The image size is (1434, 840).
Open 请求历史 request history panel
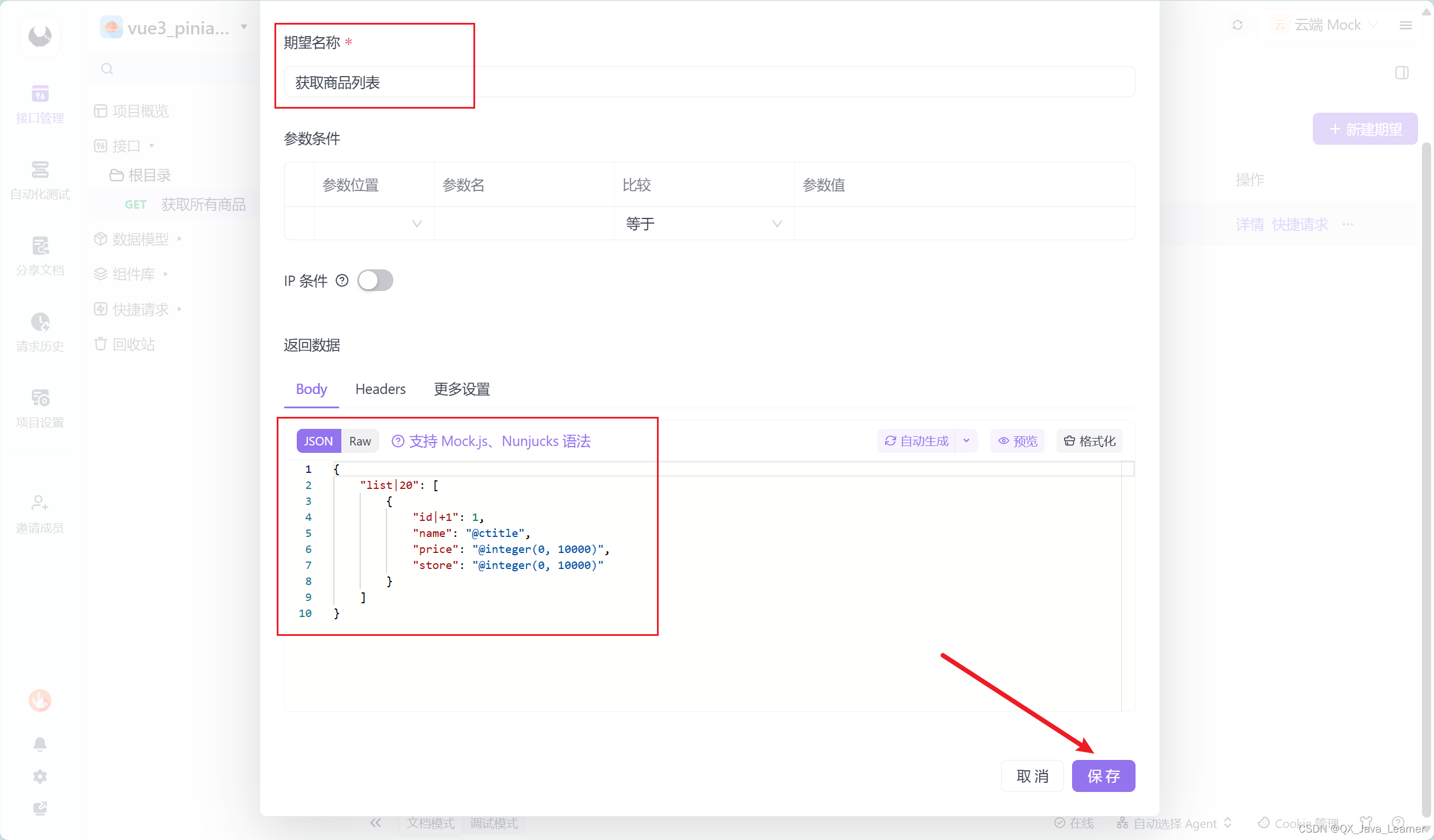click(39, 332)
